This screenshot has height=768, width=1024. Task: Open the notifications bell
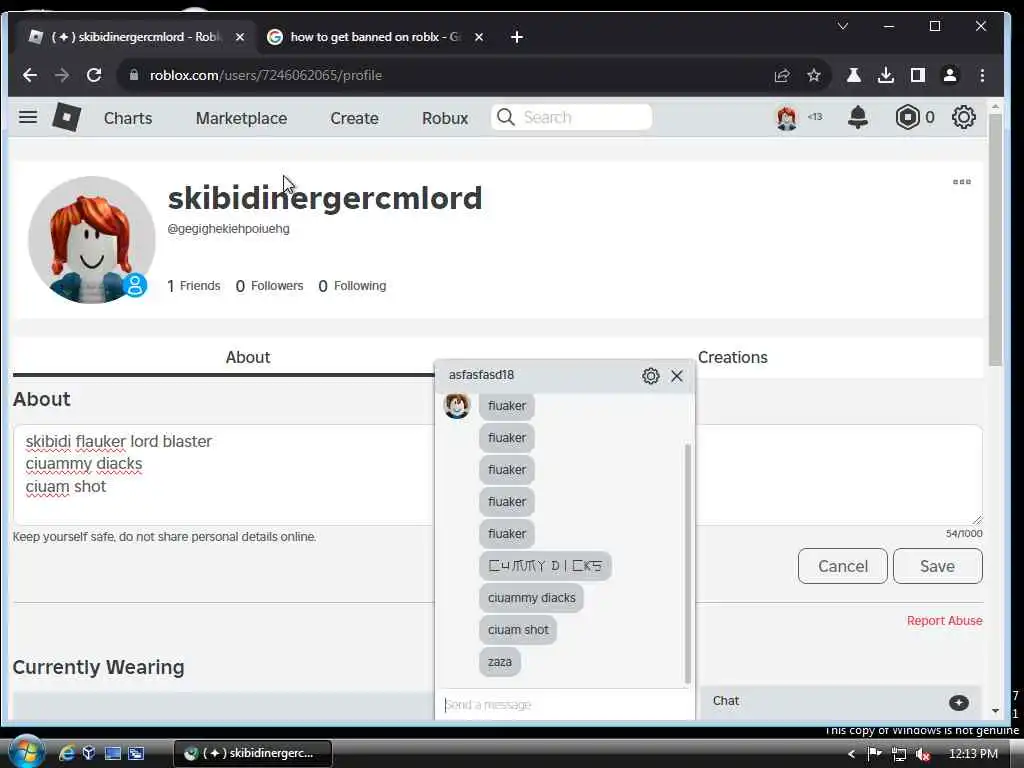tap(857, 118)
